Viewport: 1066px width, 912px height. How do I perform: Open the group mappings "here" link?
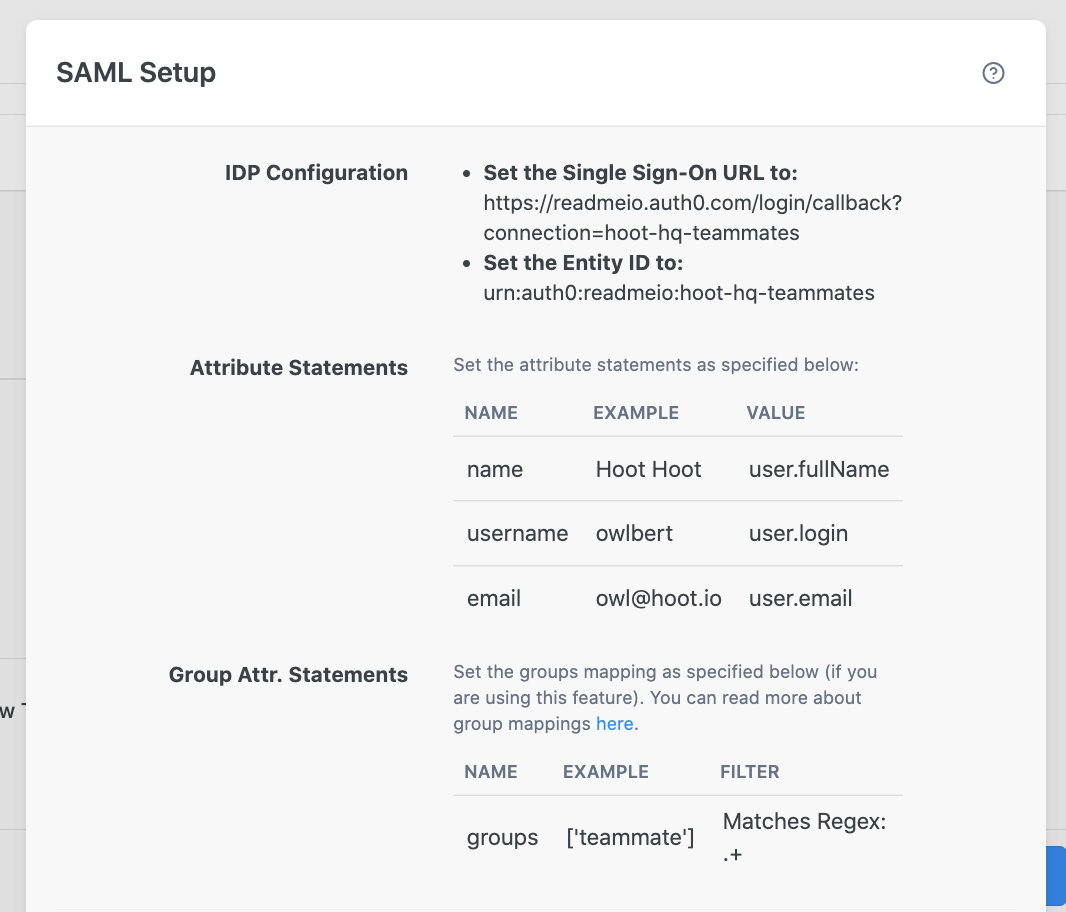(x=615, y=724)
